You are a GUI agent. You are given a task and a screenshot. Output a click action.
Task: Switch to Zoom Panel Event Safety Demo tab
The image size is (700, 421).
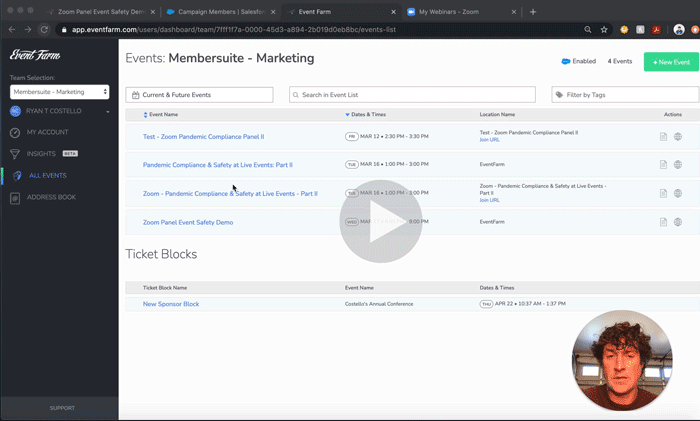pyautogui.click(x=100, y=12)
